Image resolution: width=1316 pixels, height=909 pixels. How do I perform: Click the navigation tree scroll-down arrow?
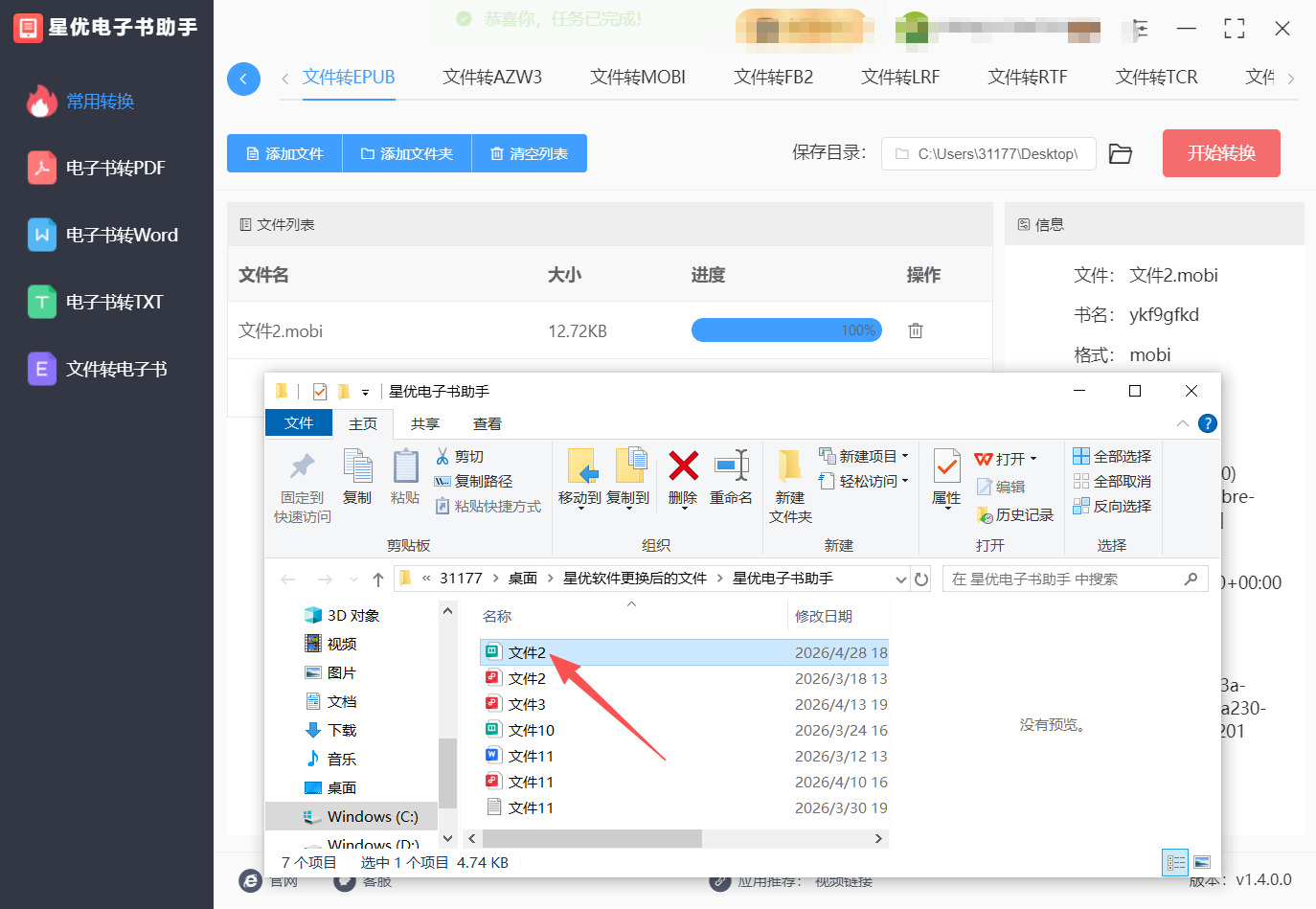[447, 838]
